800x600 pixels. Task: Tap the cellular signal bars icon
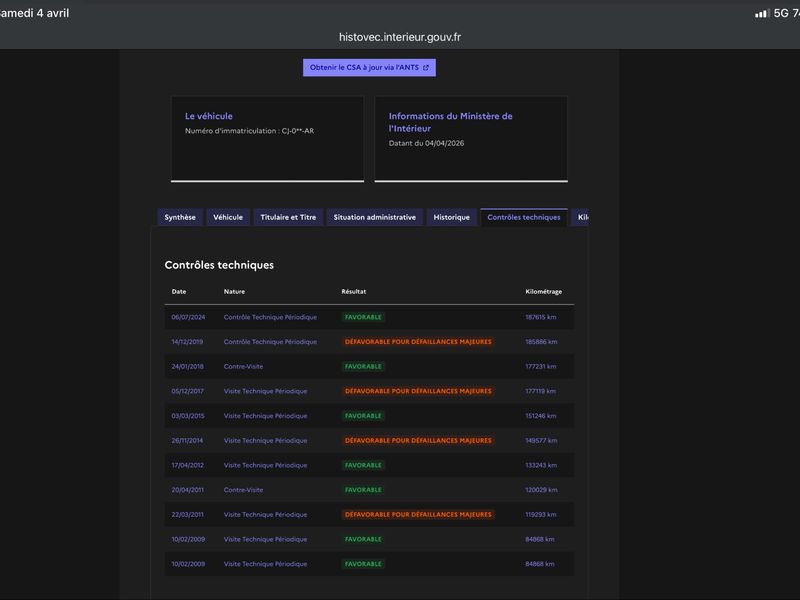[761, 13]
